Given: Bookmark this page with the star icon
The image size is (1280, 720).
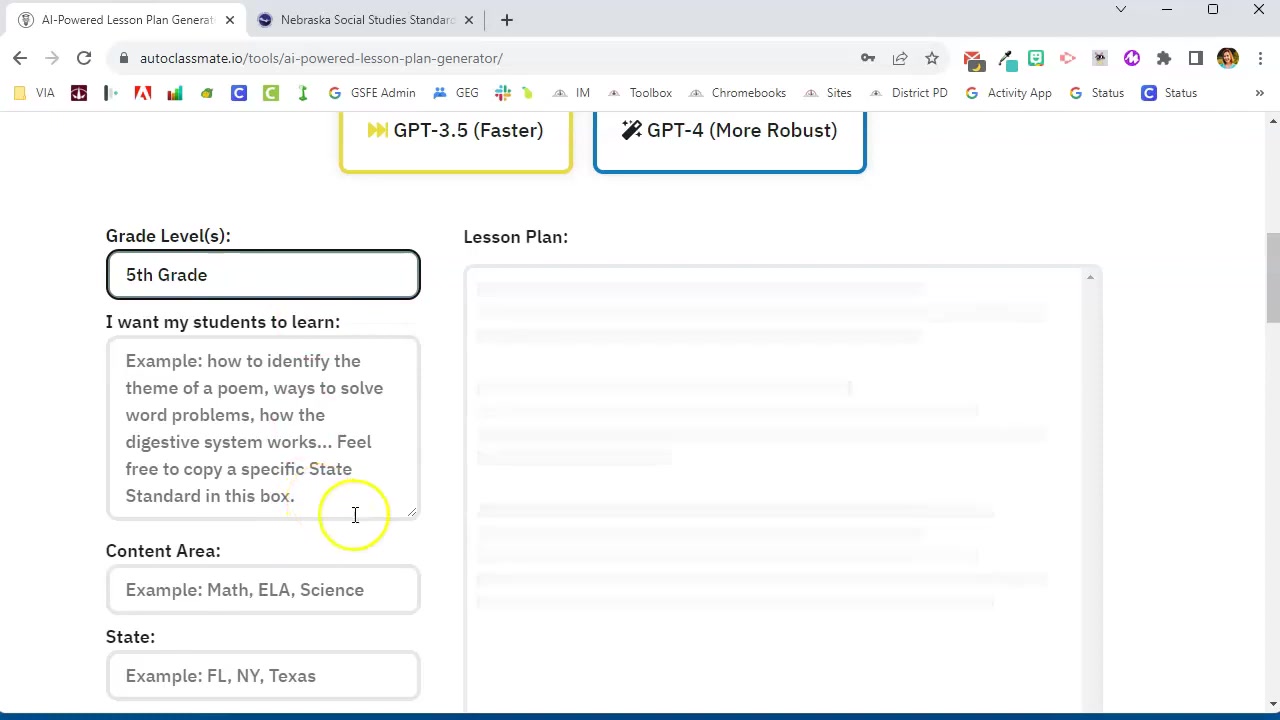Looking at the screenshot, I should click(932, 58).
